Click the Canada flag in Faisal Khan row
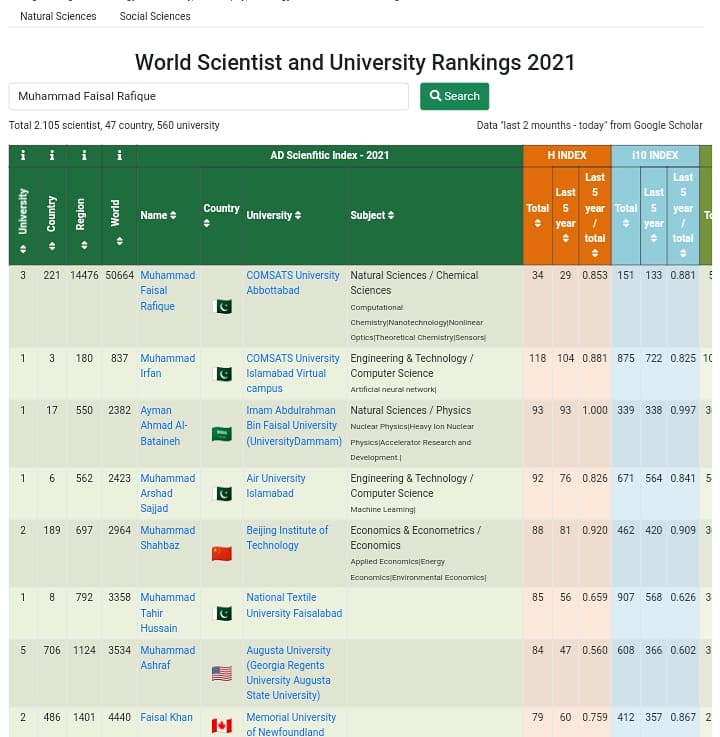The image size is (720, 737). click(x=222, y=726)
